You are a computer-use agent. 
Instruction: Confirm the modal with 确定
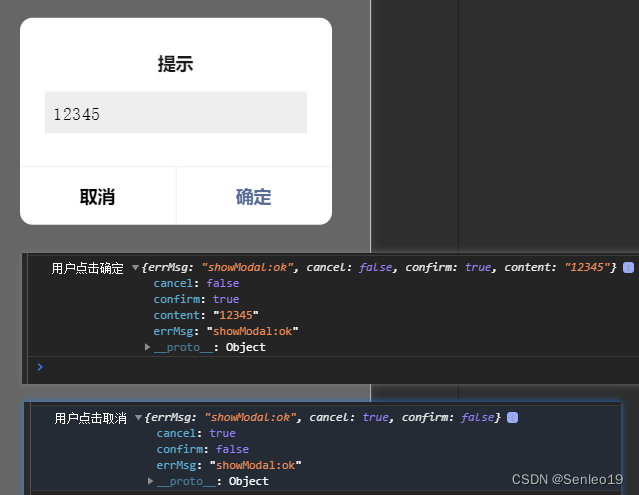(x=254, y=196)
